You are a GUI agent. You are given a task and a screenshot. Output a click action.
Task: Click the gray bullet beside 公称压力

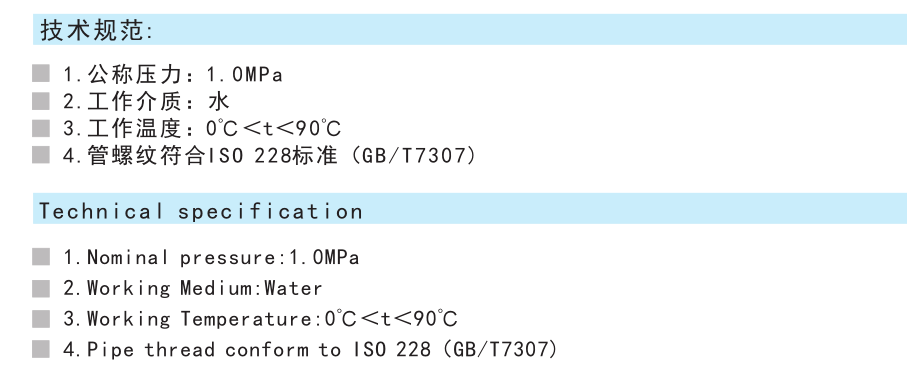[41, 74]
